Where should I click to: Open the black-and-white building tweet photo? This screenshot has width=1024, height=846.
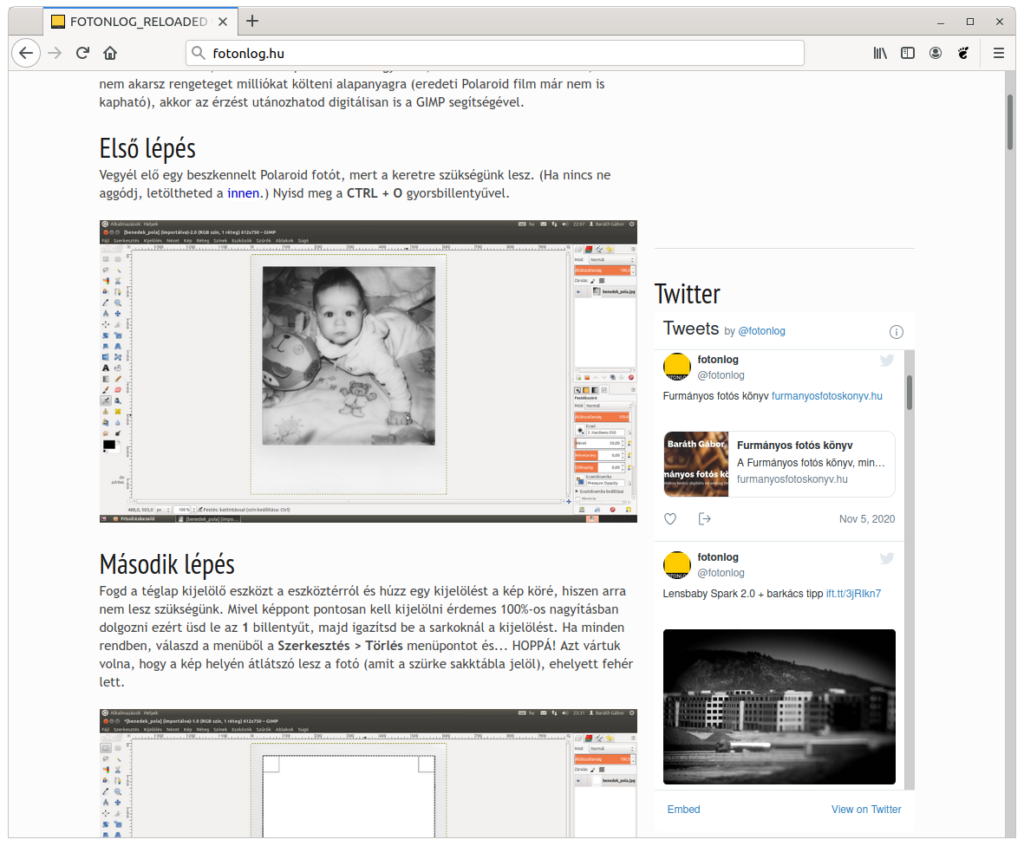tap(779, 706)
